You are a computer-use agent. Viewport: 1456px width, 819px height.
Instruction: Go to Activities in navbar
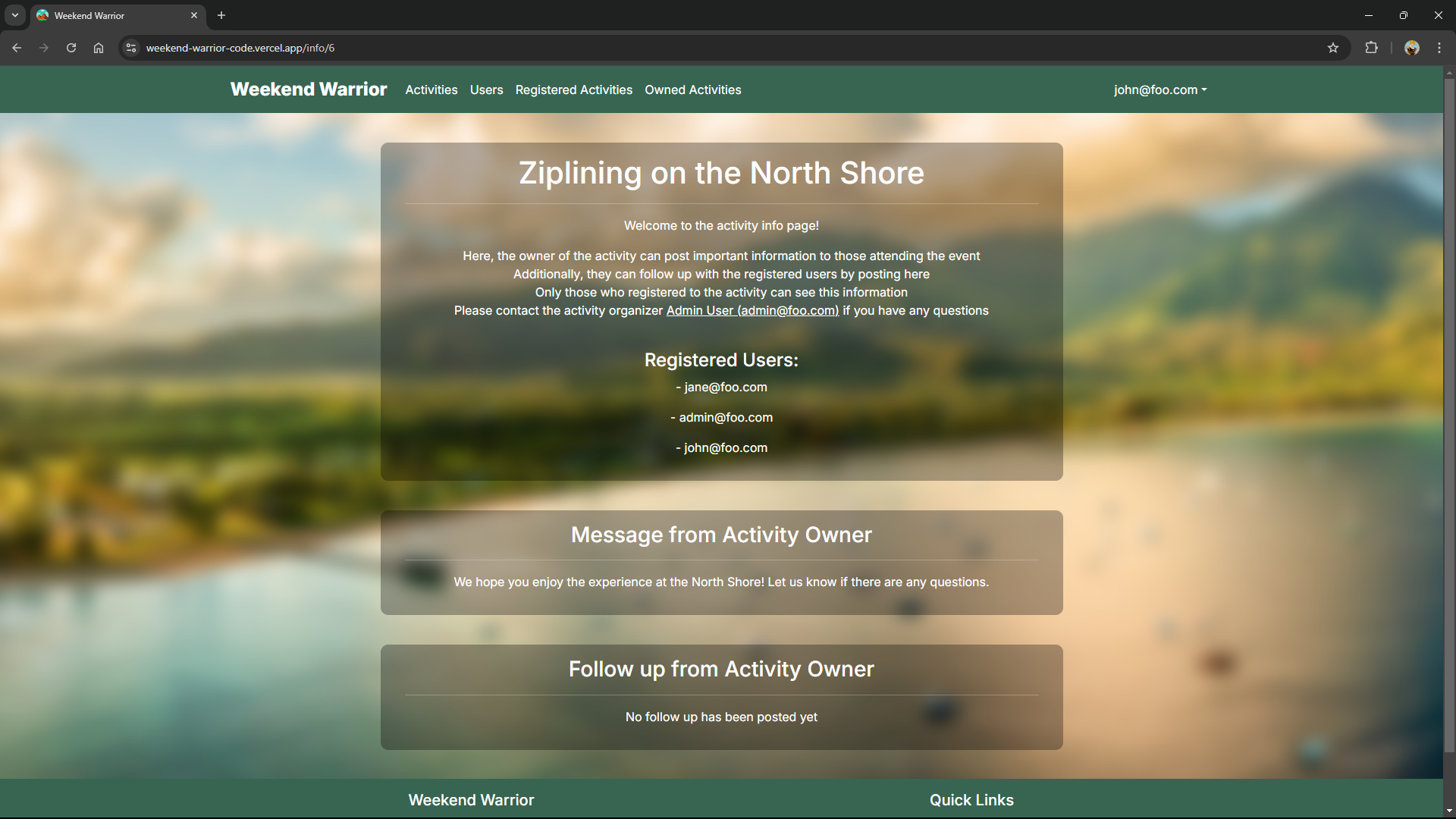click(x=431, y=89)
